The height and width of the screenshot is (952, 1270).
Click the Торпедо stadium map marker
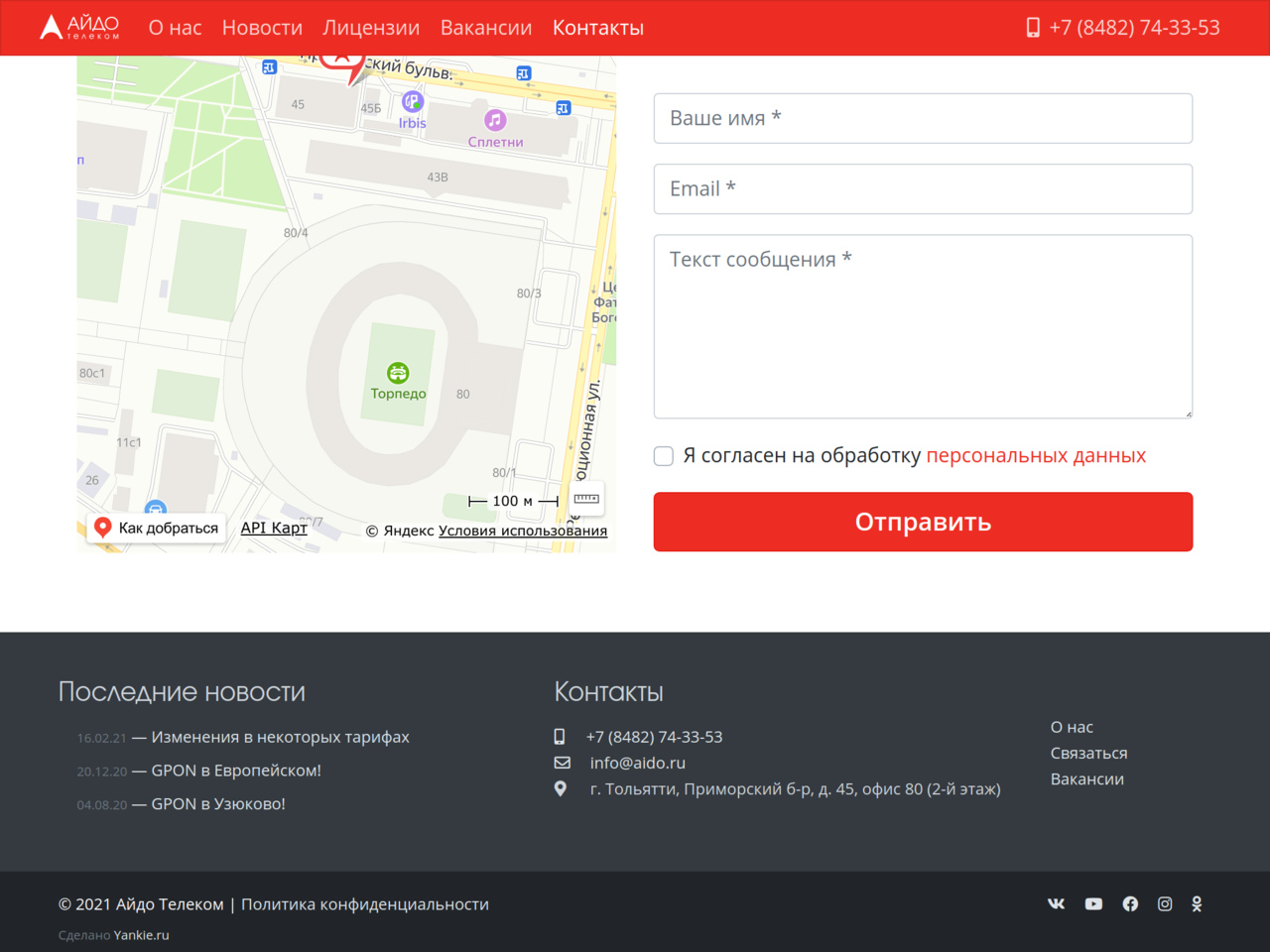tap(398, 373)
